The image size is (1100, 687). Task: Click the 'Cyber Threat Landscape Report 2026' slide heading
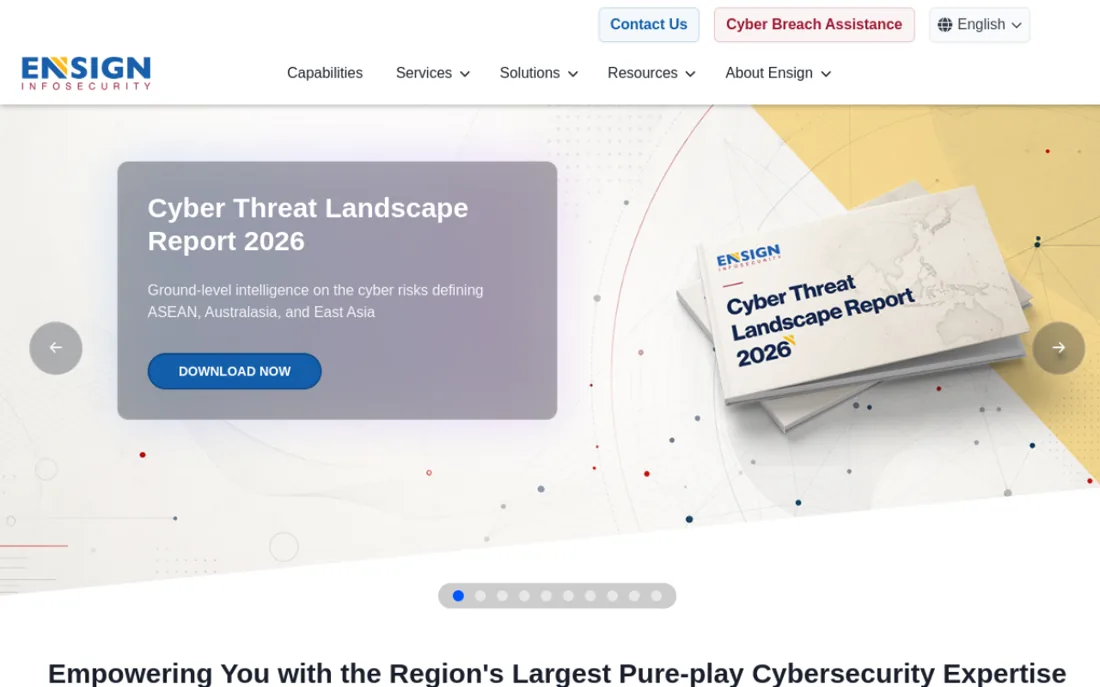[x=307, y=225]
